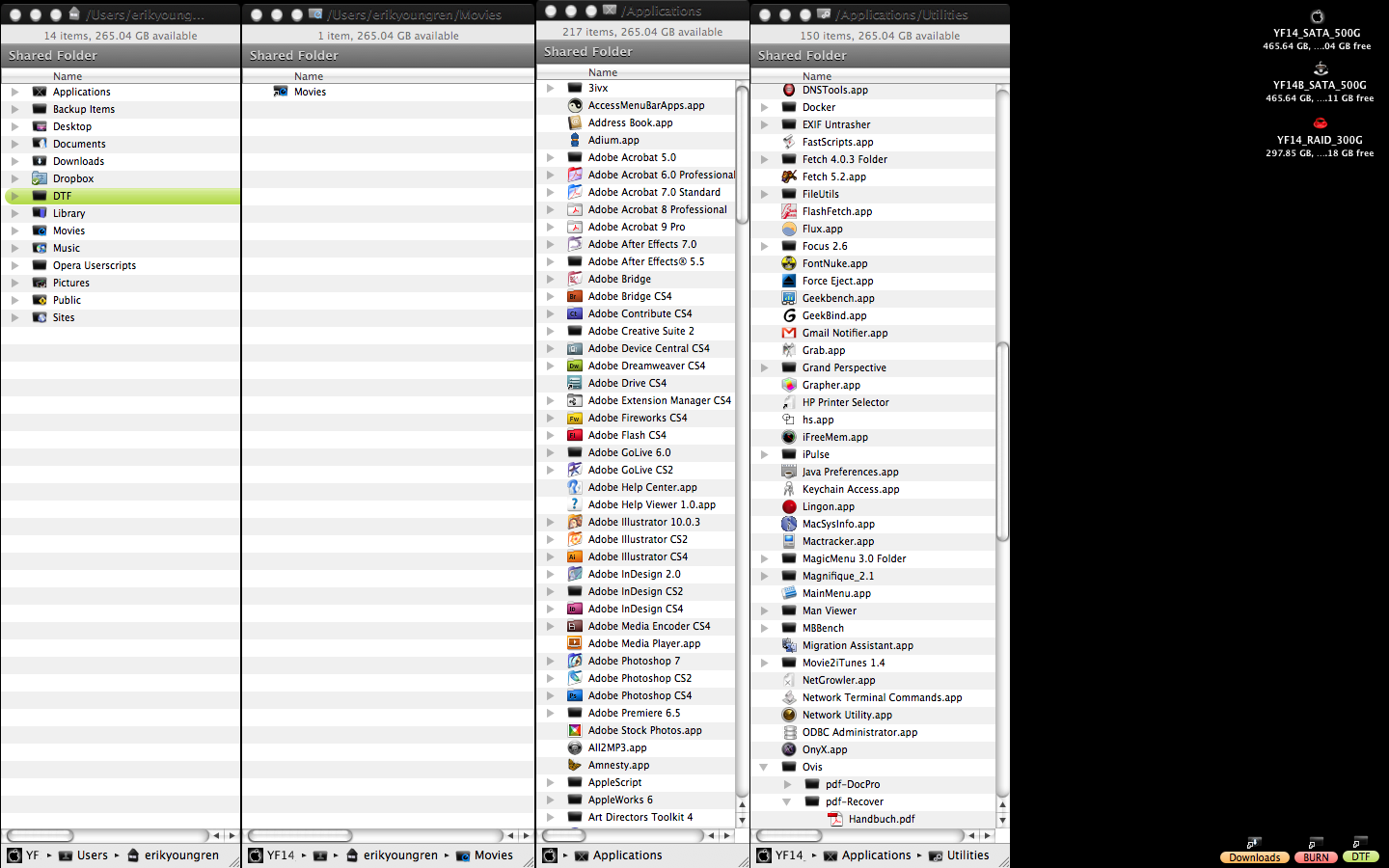1389x868 pixels.
Task: Click the FontNuke.app icon
Action: pos(789,263)
